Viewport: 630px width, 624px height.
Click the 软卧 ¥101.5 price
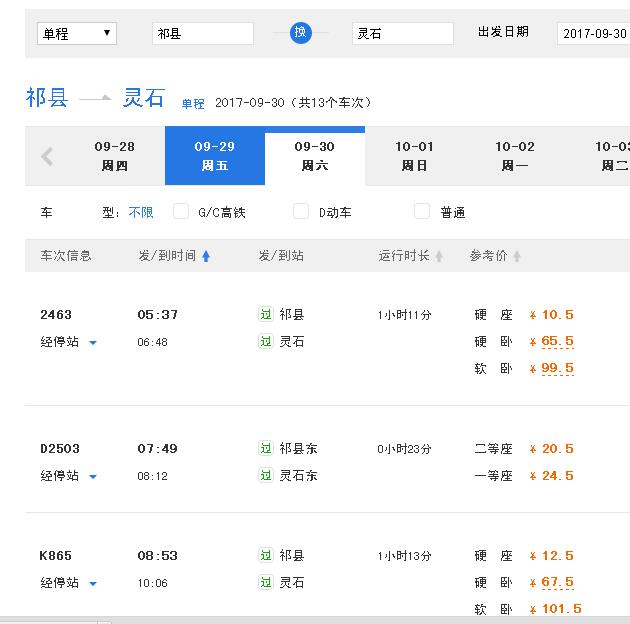click(x=556, y=609)
